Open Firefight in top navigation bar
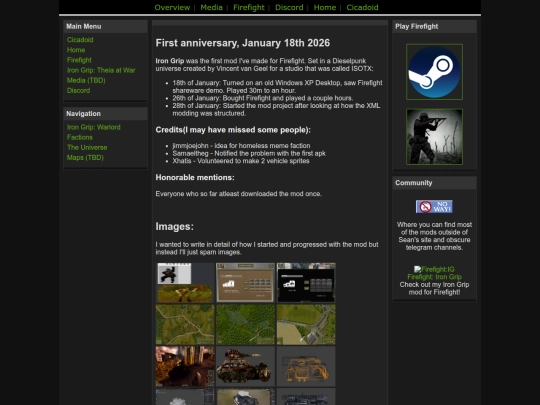Image resolution: width=540 pixels, height=405 pixels. coord(249,7)
